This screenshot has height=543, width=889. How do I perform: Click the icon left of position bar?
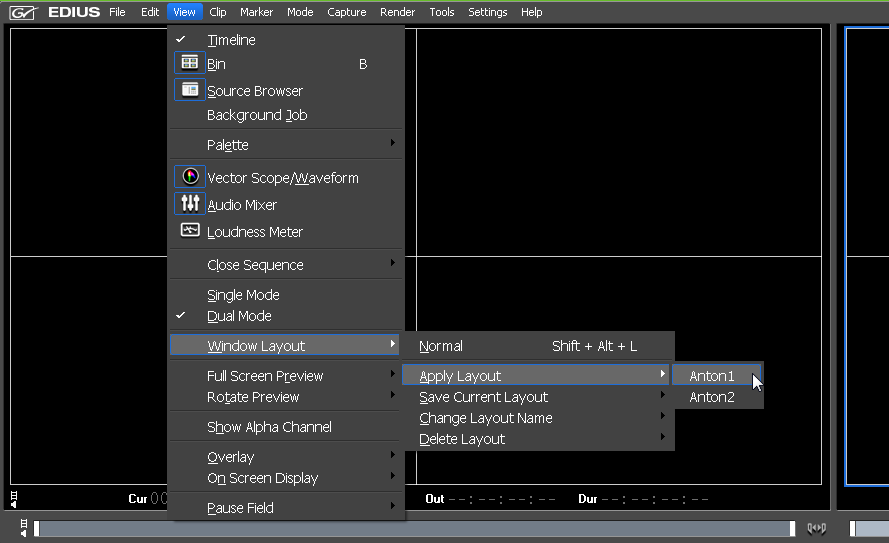[23, 527]
